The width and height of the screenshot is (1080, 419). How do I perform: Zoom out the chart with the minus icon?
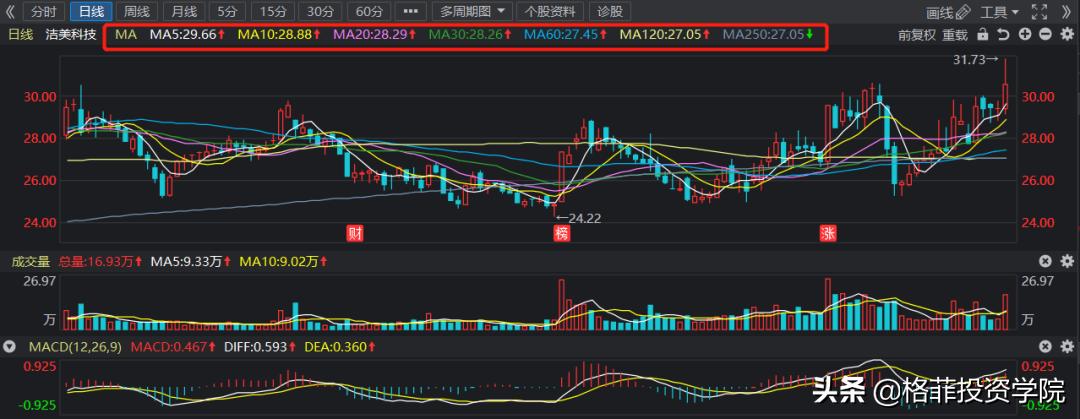(1045, 34)
